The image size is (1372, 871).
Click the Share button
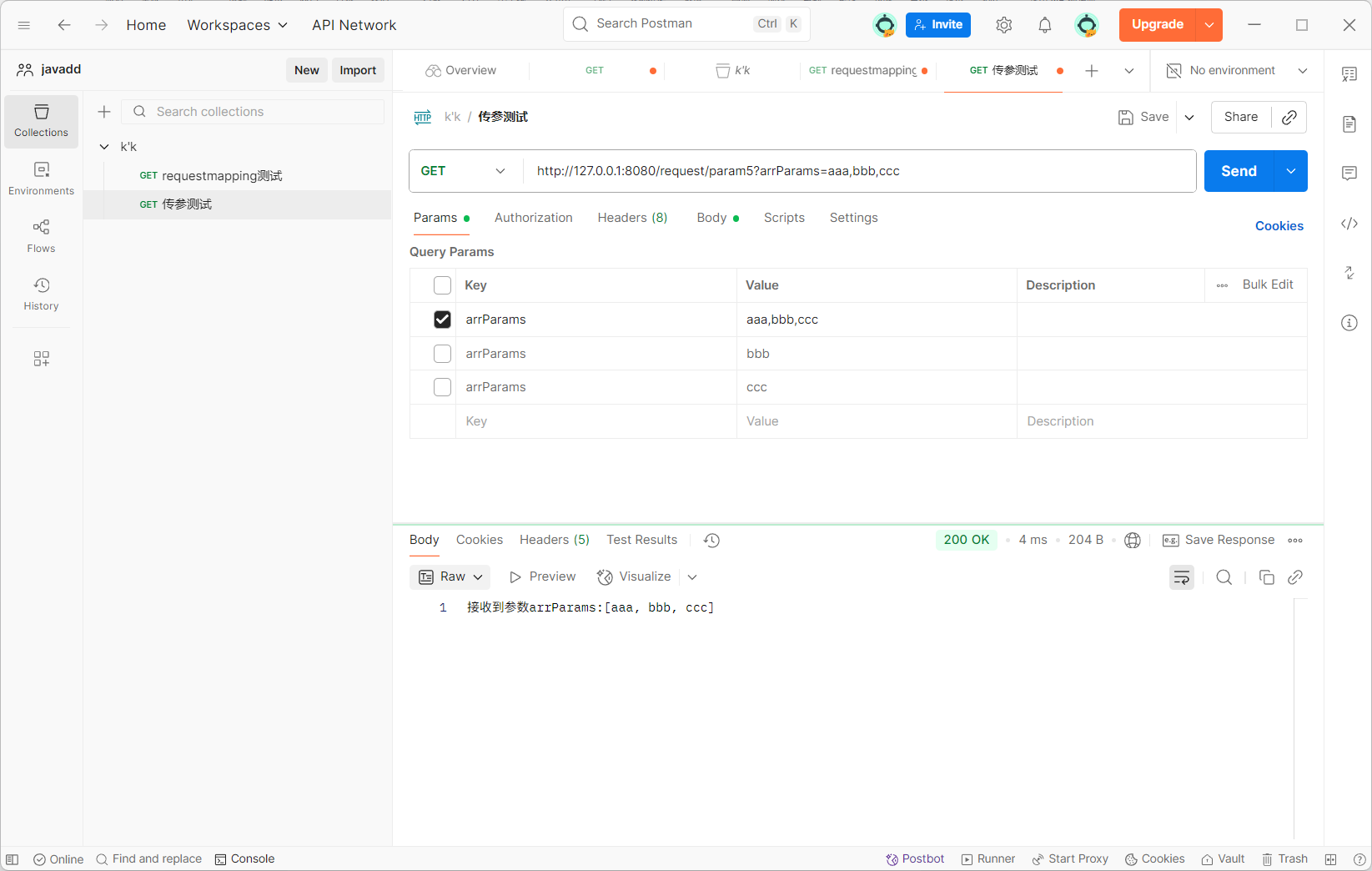(1241, 117)
